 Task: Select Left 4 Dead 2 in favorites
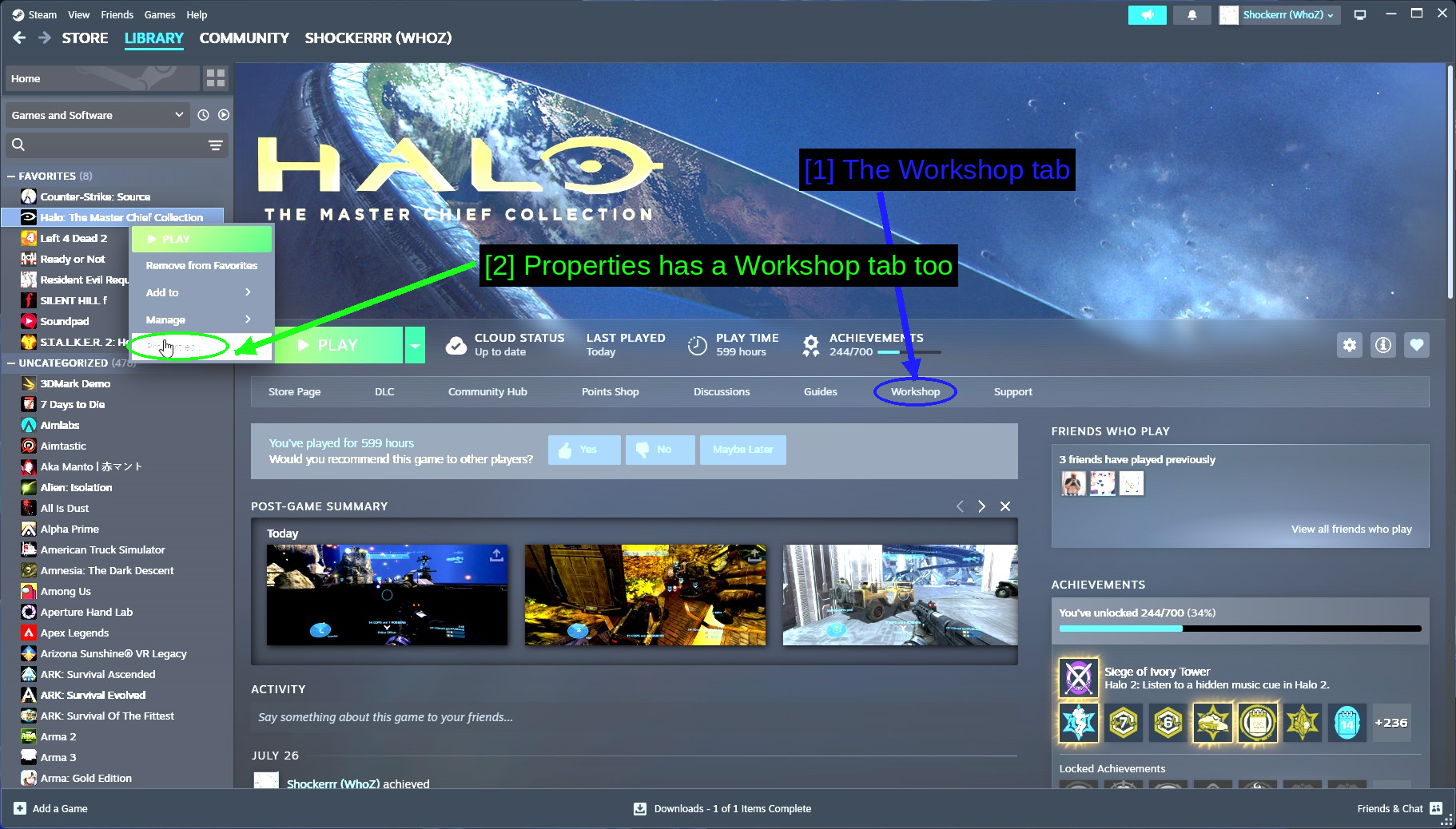click(x=74, y=238)
